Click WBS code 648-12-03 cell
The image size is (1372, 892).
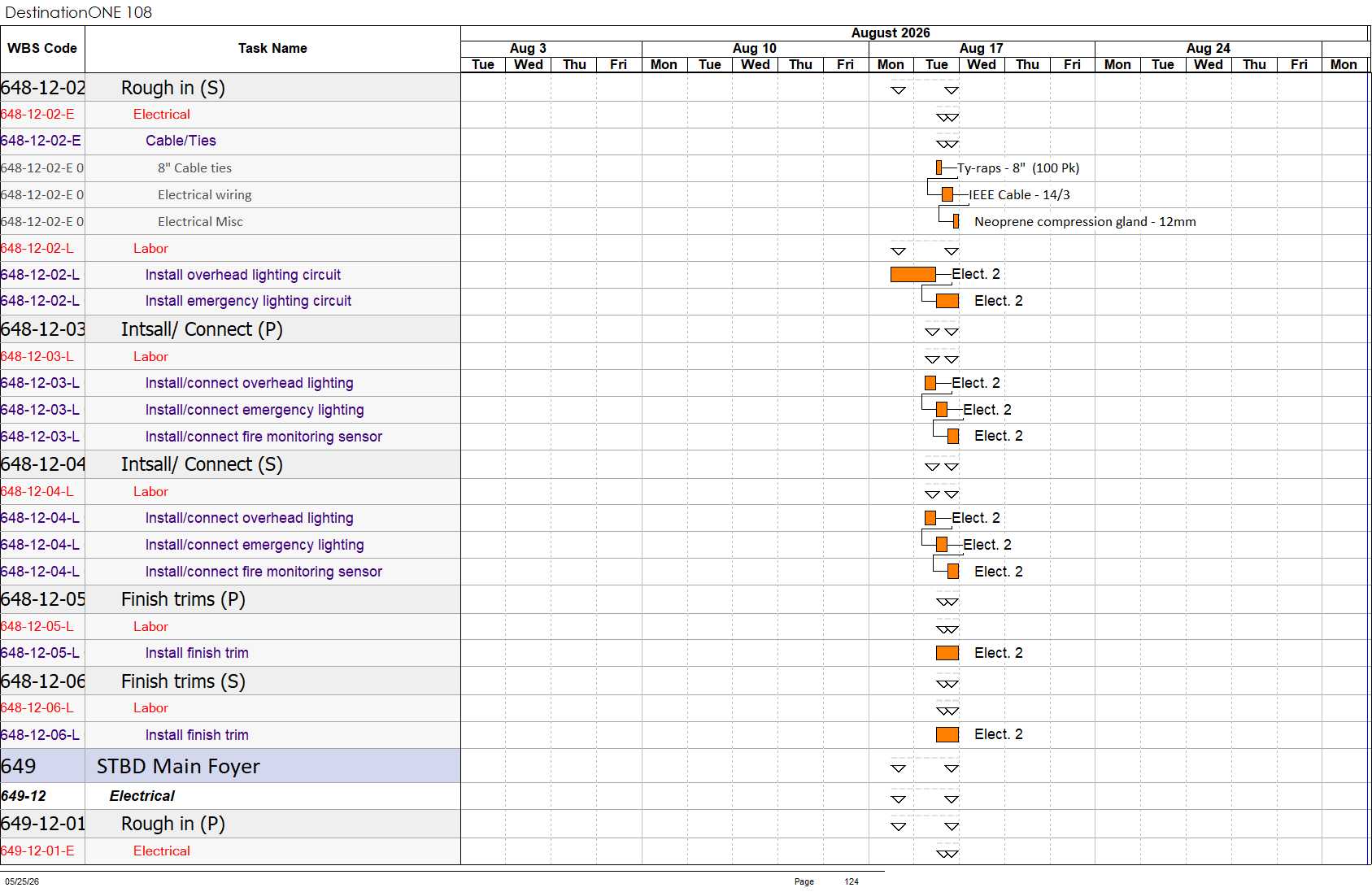(x=42, y=329)
